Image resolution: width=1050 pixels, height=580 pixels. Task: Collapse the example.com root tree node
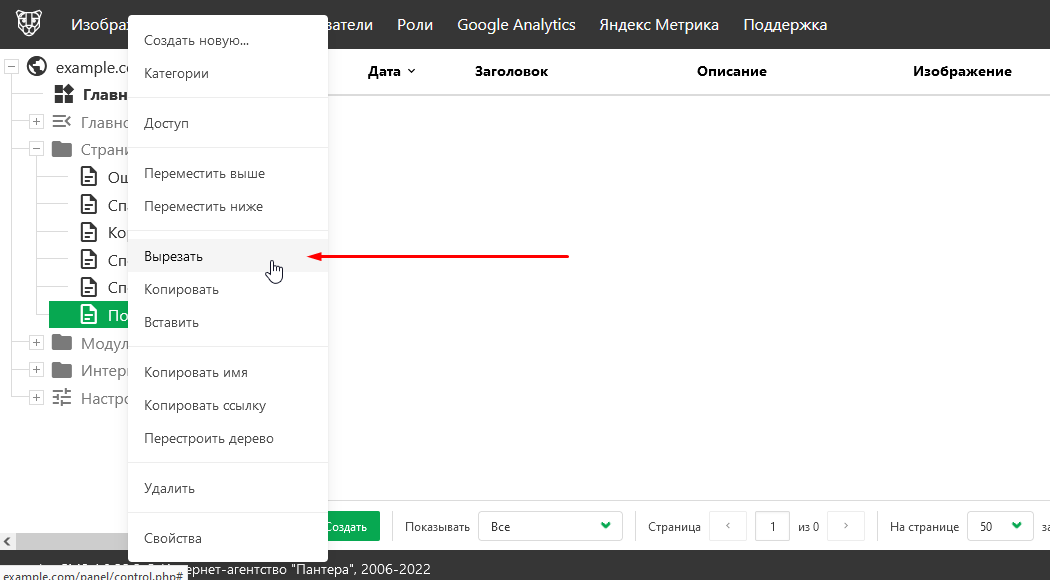click(12, 67)
